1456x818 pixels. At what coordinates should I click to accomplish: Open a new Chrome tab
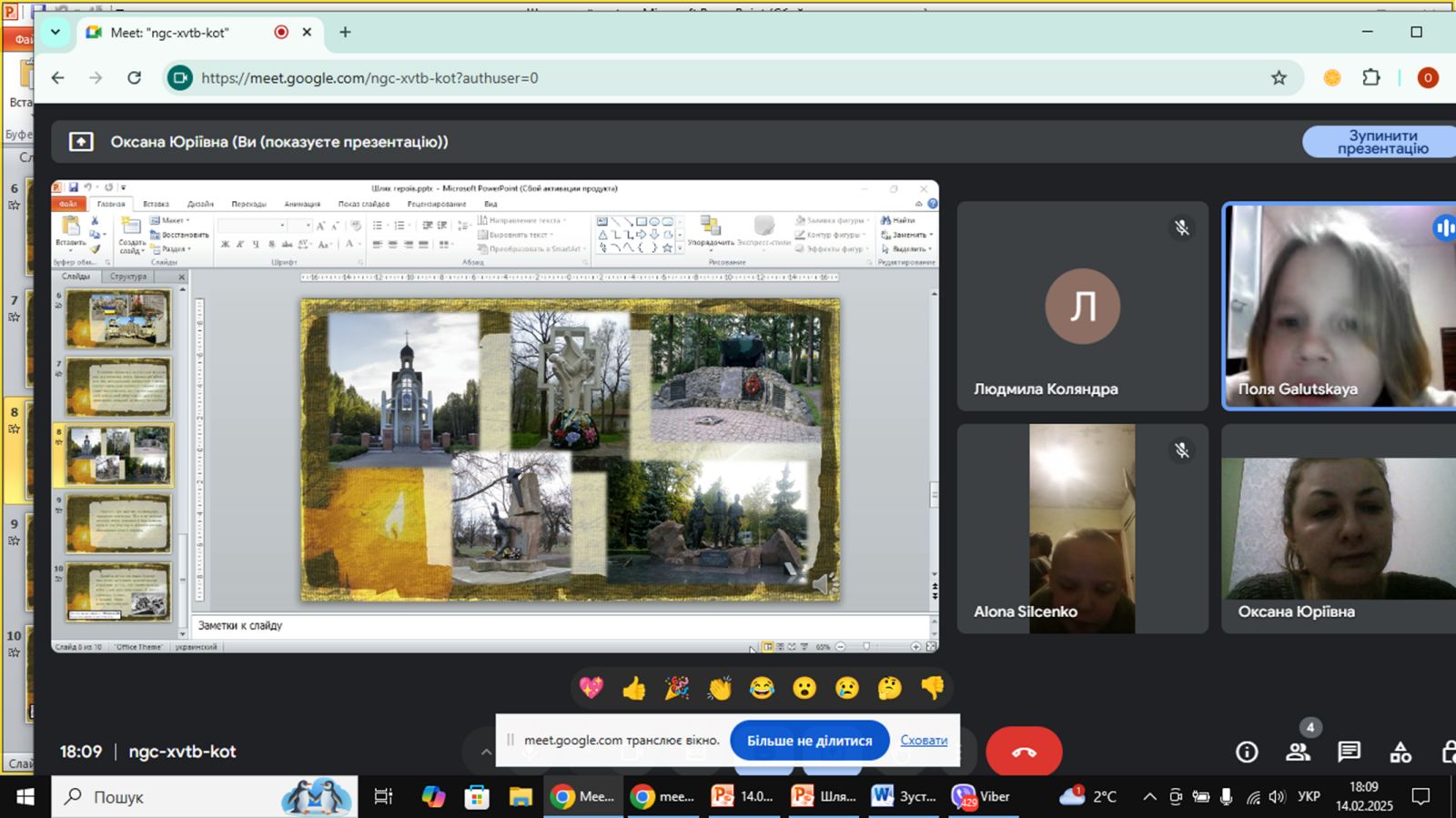coord(345,32)
